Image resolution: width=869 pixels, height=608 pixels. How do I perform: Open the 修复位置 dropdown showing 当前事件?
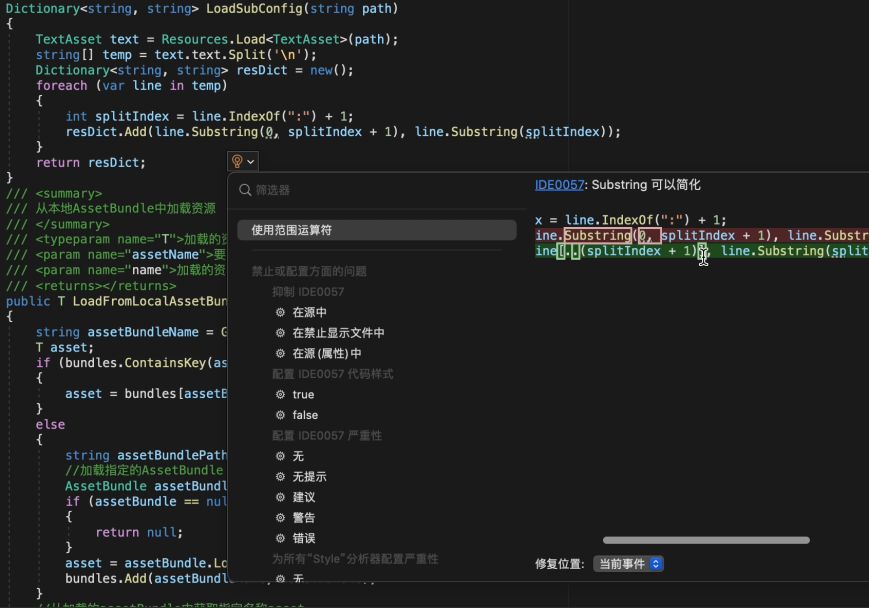(628, 564)
